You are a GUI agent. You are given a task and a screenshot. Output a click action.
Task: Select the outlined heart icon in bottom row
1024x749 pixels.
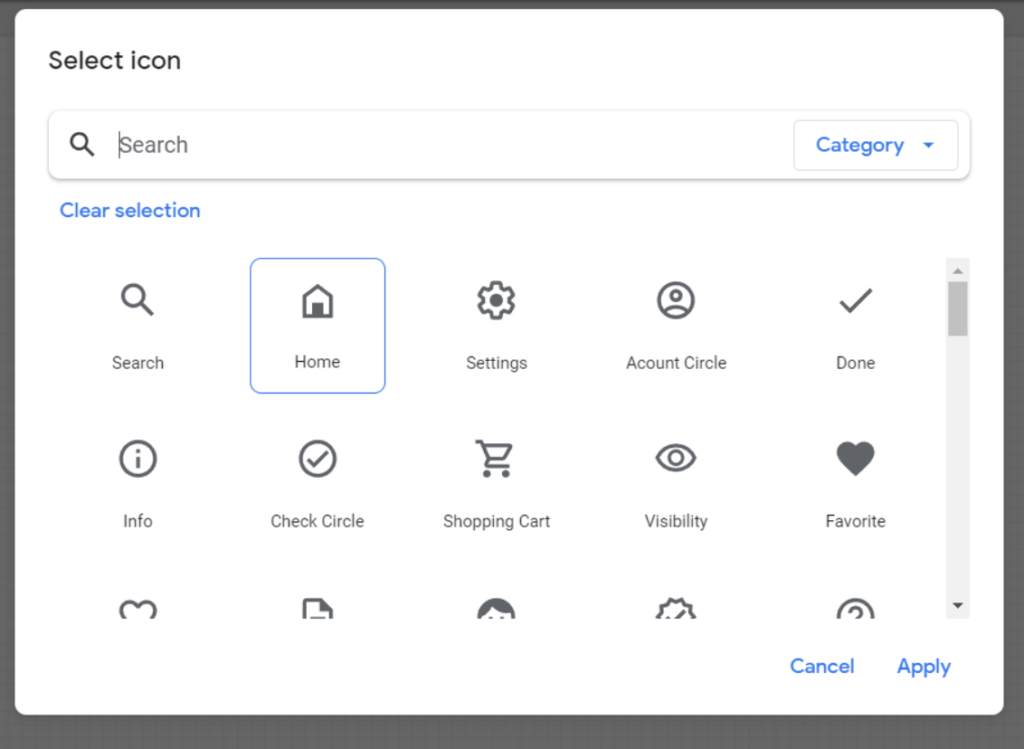[138, 609]
